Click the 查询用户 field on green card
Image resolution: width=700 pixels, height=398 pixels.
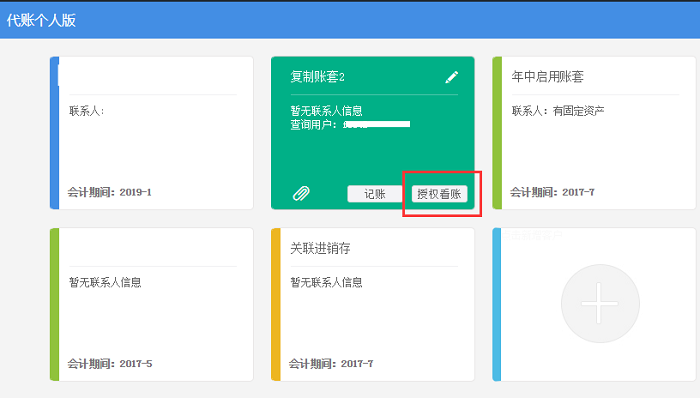pyautogui.click(x=350, y=124)
